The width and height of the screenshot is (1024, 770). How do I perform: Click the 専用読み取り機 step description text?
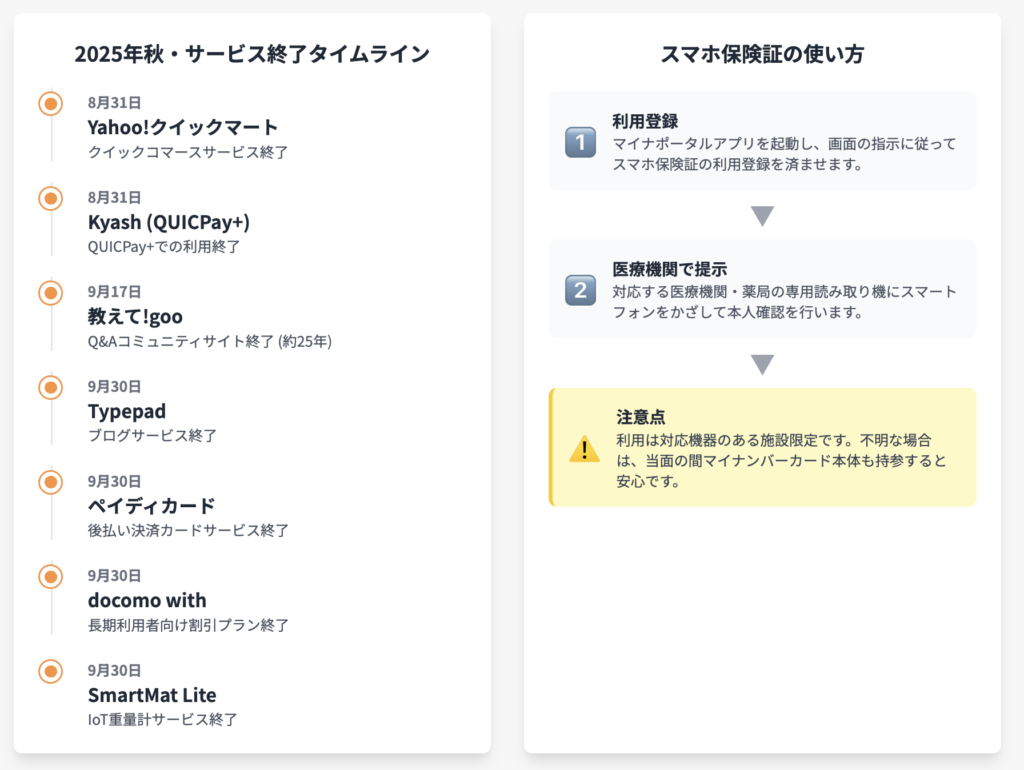click(x=784, y=302)
